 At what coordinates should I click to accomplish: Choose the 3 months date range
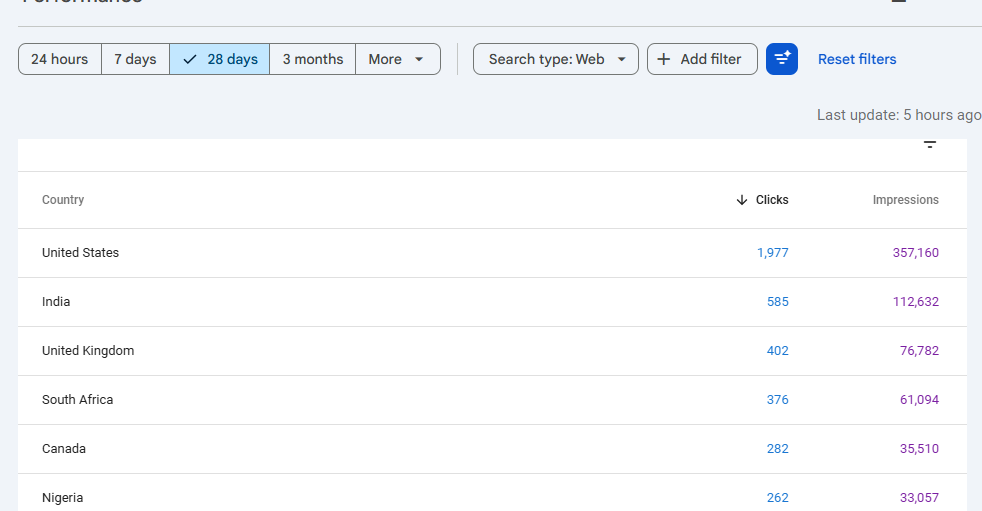coord(312,59)
